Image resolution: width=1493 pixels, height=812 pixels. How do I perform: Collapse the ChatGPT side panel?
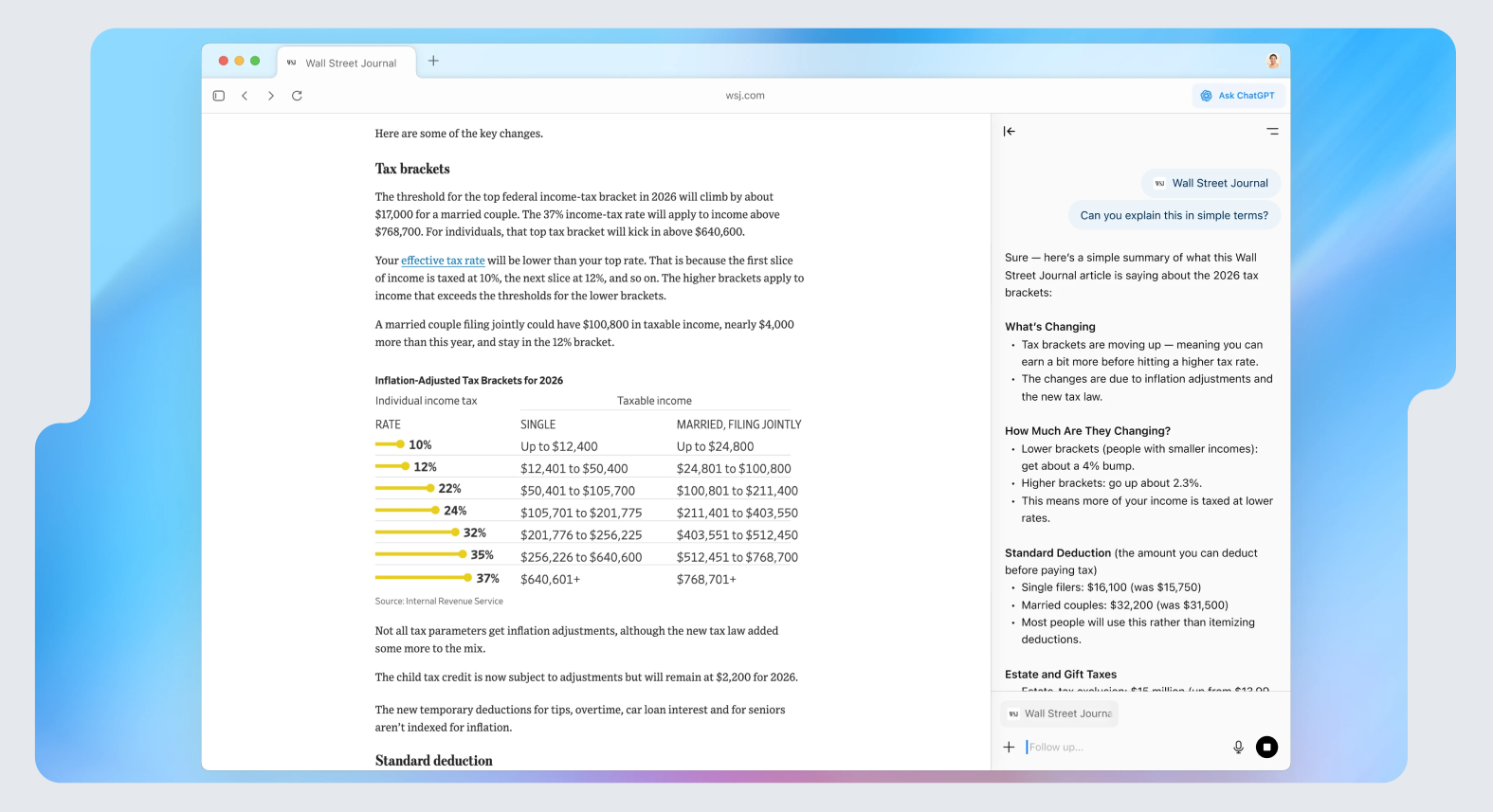(1010, 132)
